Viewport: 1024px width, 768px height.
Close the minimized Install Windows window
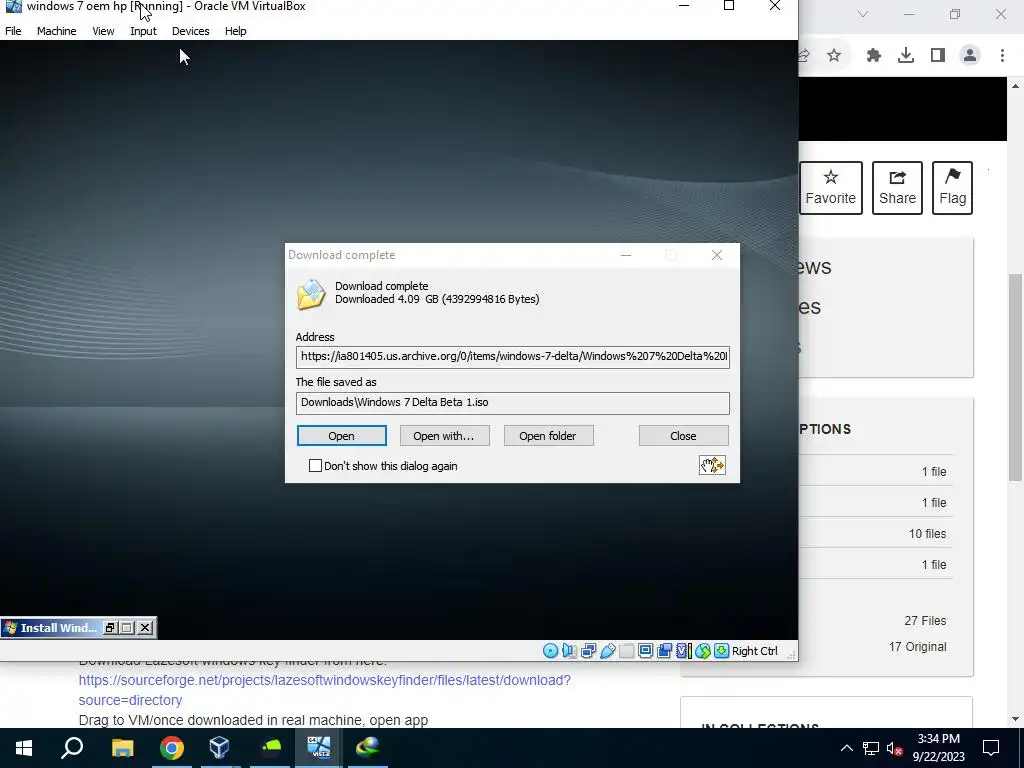click(145, 628)
